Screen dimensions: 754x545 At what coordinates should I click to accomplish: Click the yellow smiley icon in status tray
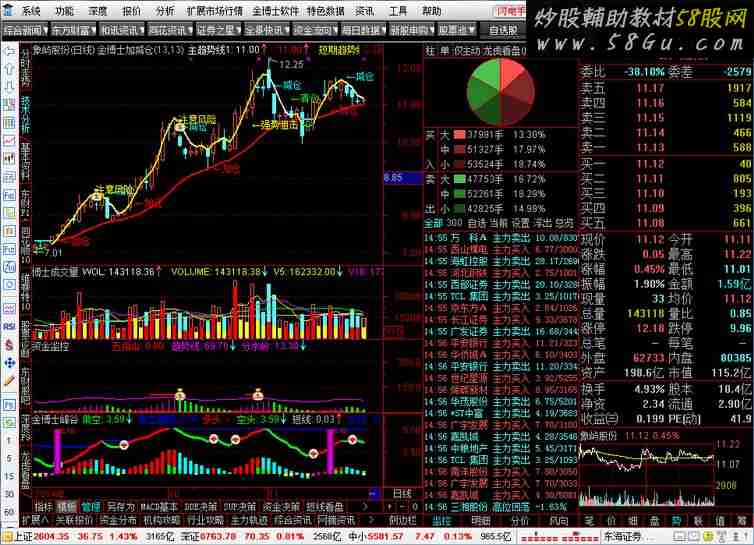click(708, 536)
